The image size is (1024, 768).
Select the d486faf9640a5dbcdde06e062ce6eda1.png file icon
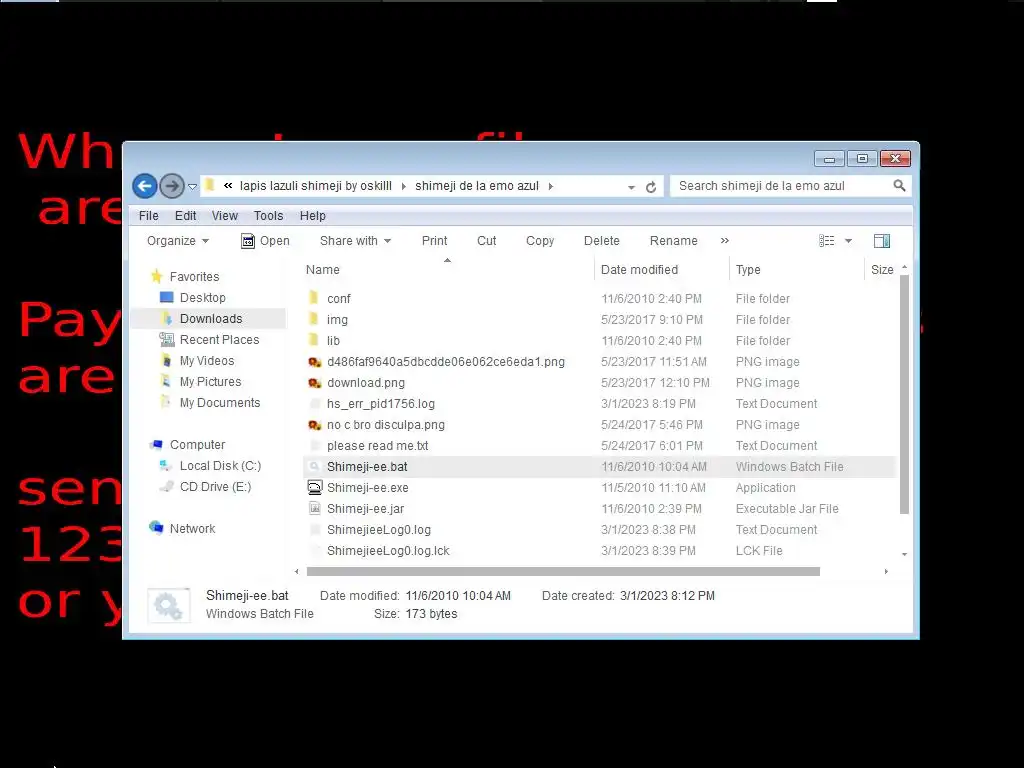point(315,362)
